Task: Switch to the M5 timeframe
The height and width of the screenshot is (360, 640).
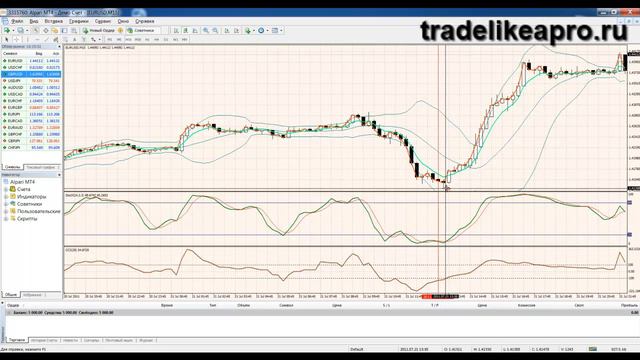Action: 119,40
